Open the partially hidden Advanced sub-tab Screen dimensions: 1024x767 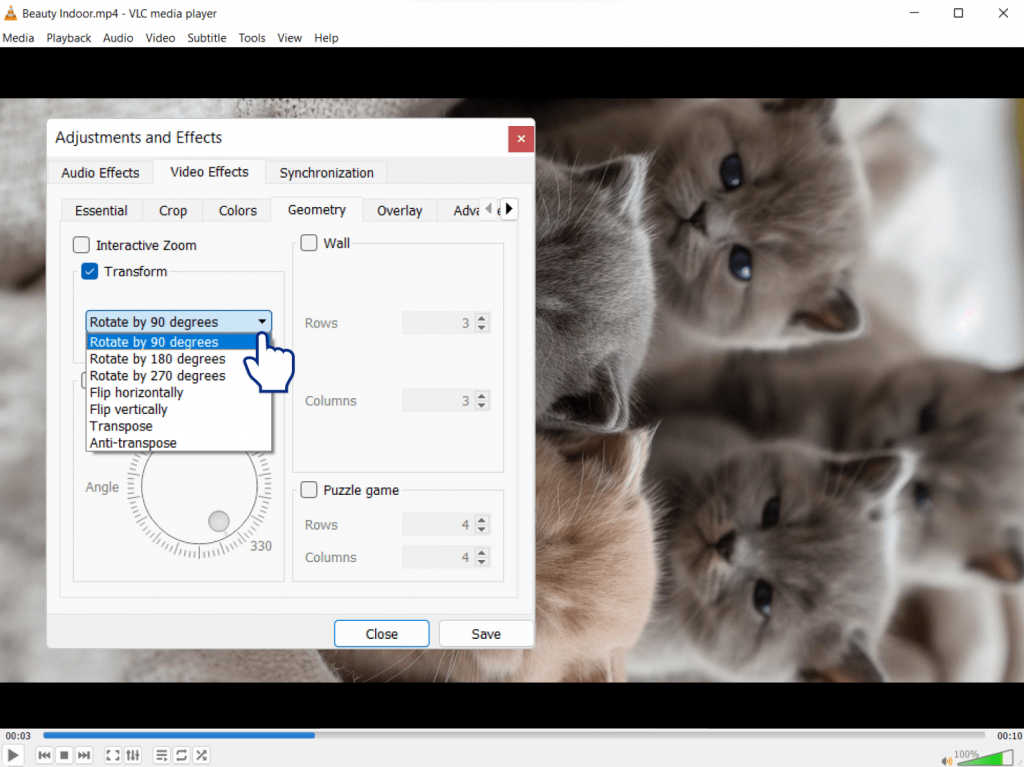pyautogui.click(x=466, y=210)
